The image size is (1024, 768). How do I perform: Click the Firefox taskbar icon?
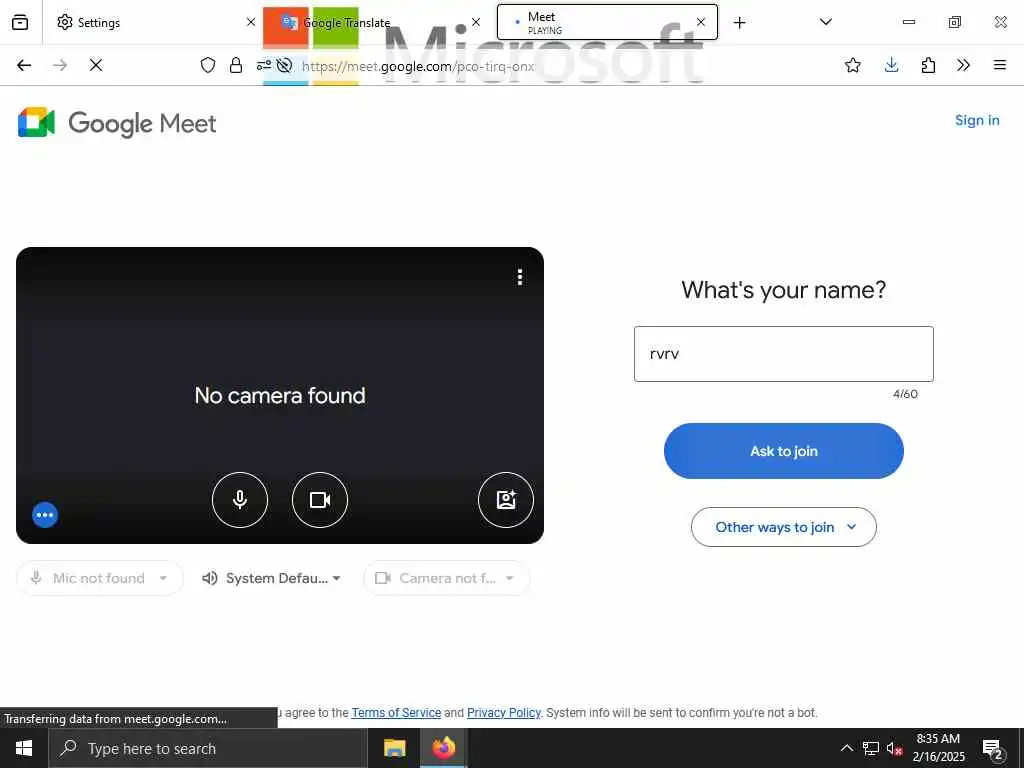tap(443, 748)
